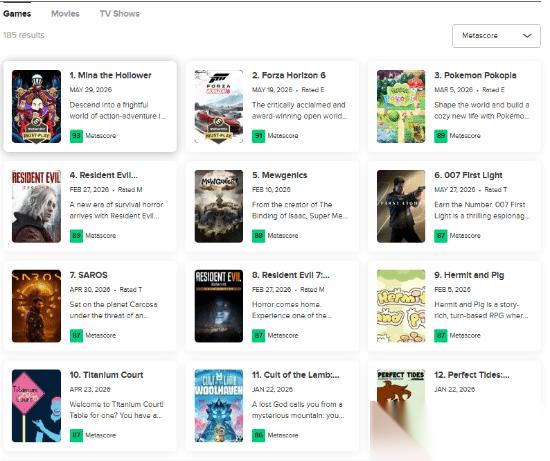Viewport: 550px width, 461px height.
Task: Click Resident Evil 7's 87 Metascore badge
Action: [259, 335]
